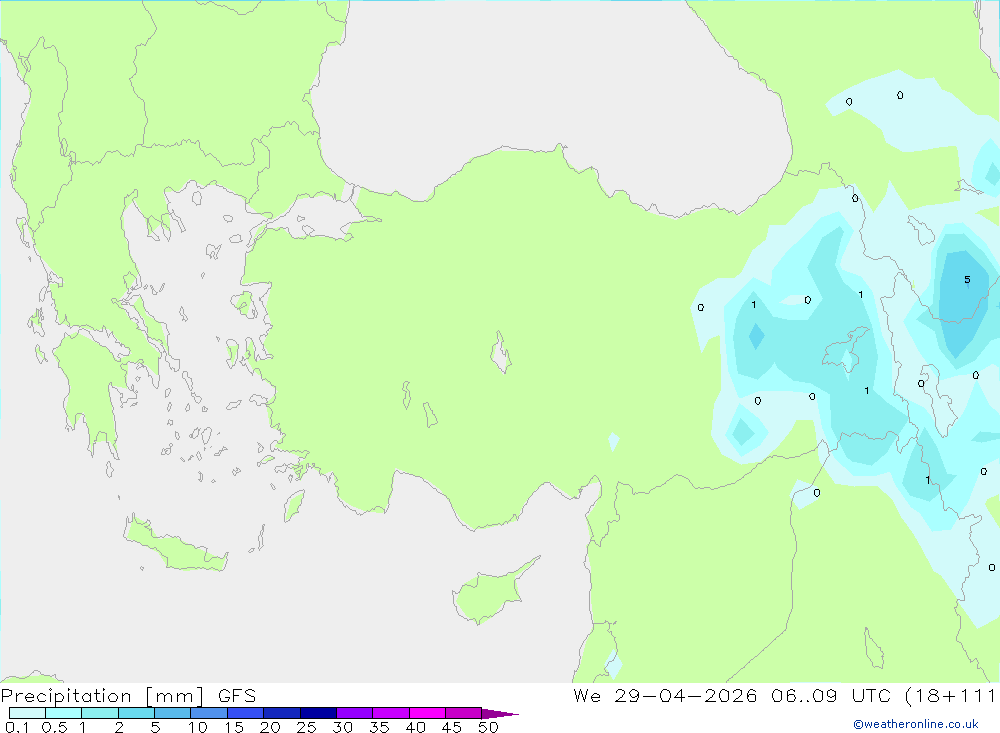Click the island of Crete on map
This screenshot has height=733, width=1000.
[x=175, y=544]
